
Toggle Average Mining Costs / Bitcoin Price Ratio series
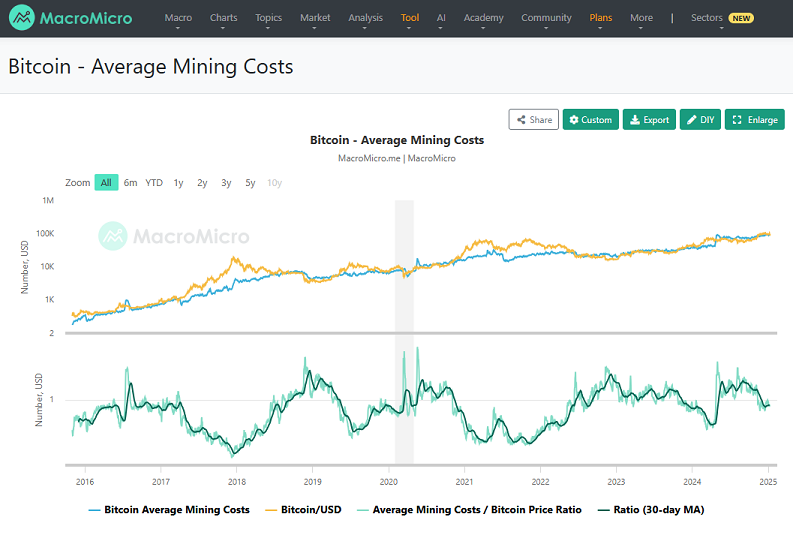[469, 510]
